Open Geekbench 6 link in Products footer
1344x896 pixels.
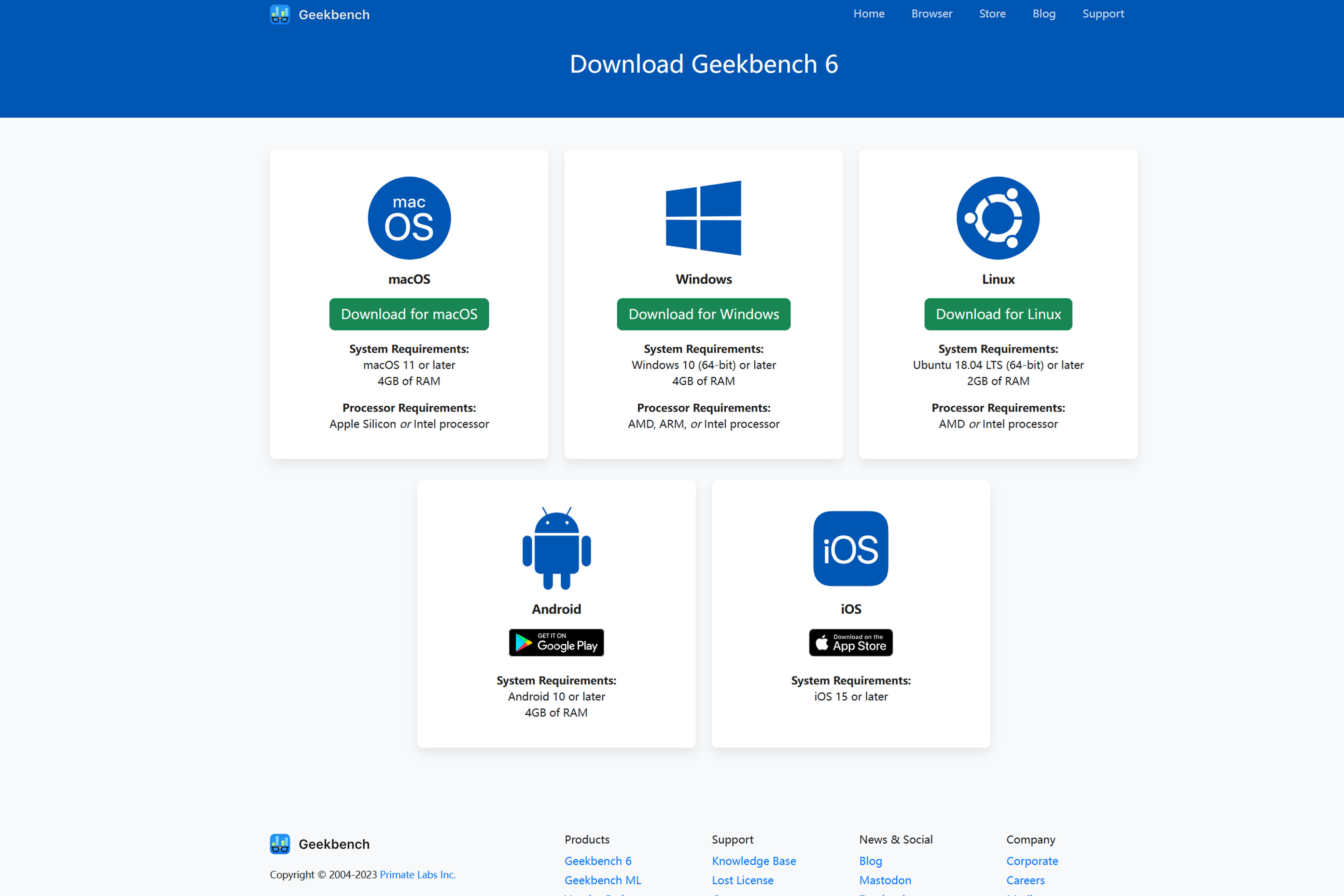pos(598,861)
